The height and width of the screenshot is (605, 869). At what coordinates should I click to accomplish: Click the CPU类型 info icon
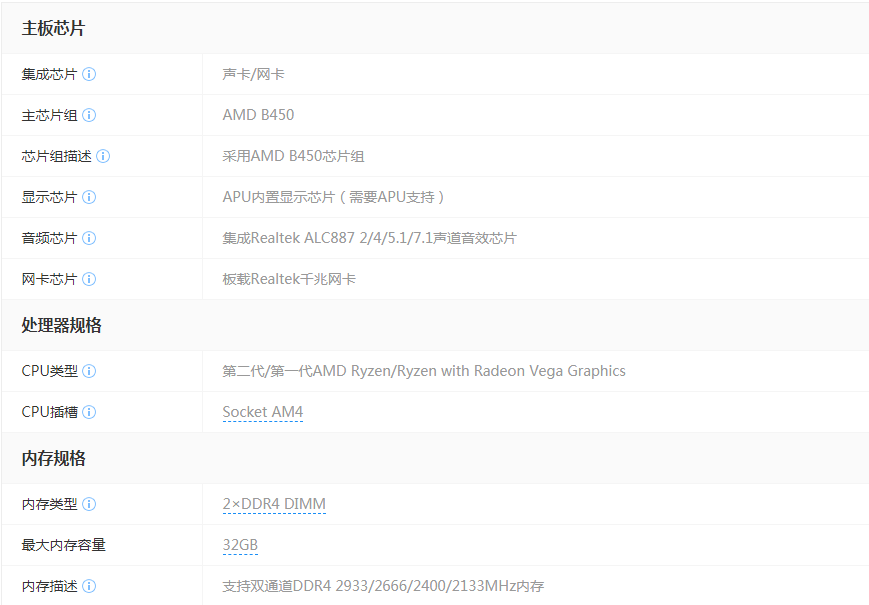click(89, 371)
